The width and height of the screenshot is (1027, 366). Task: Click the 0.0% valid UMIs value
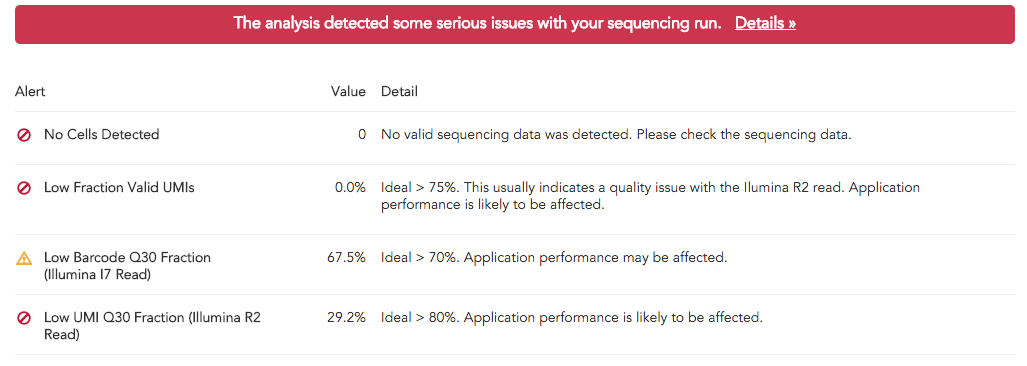[350, 188]
